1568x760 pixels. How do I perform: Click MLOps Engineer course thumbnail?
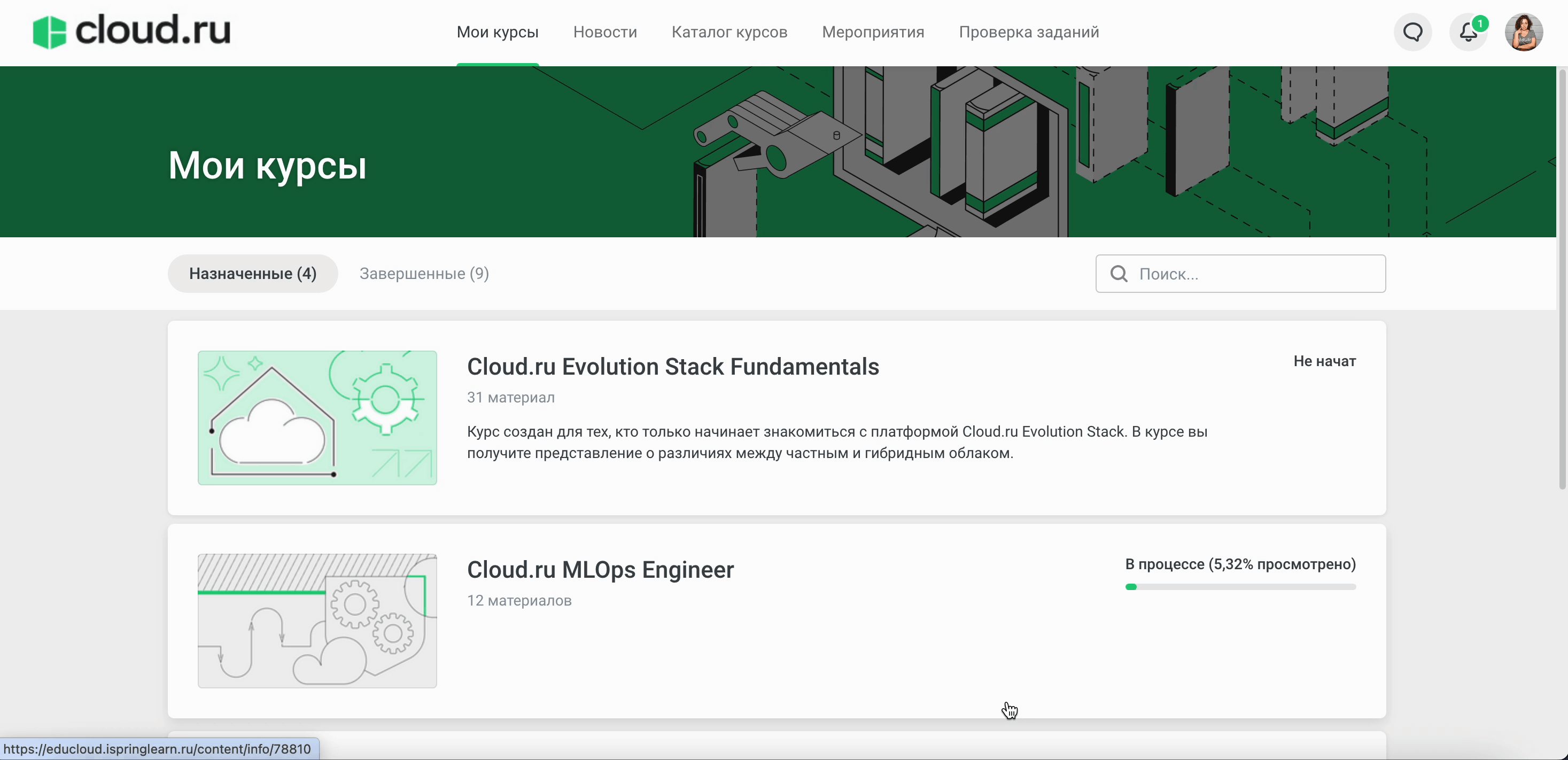[x=317, y=621]
